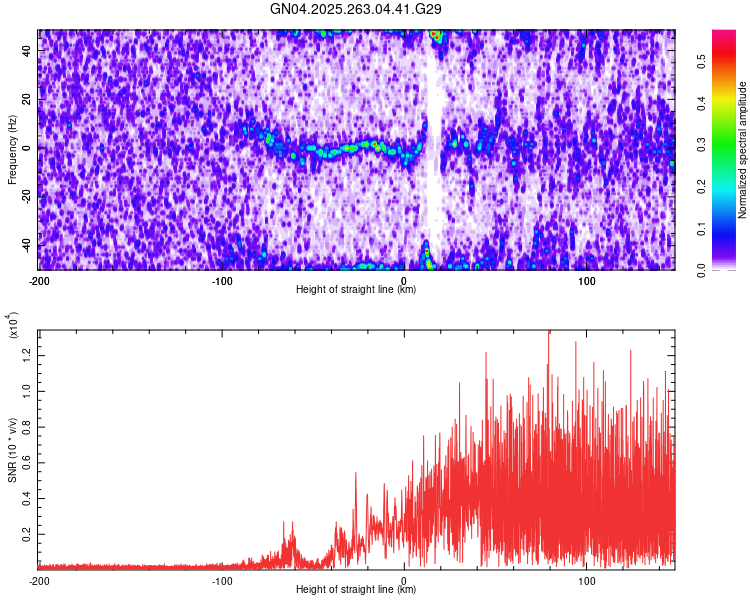Click the 100 tick under the spectrogram
The height and width of the screenshot is (600, 750).
(x=587, y=280)
